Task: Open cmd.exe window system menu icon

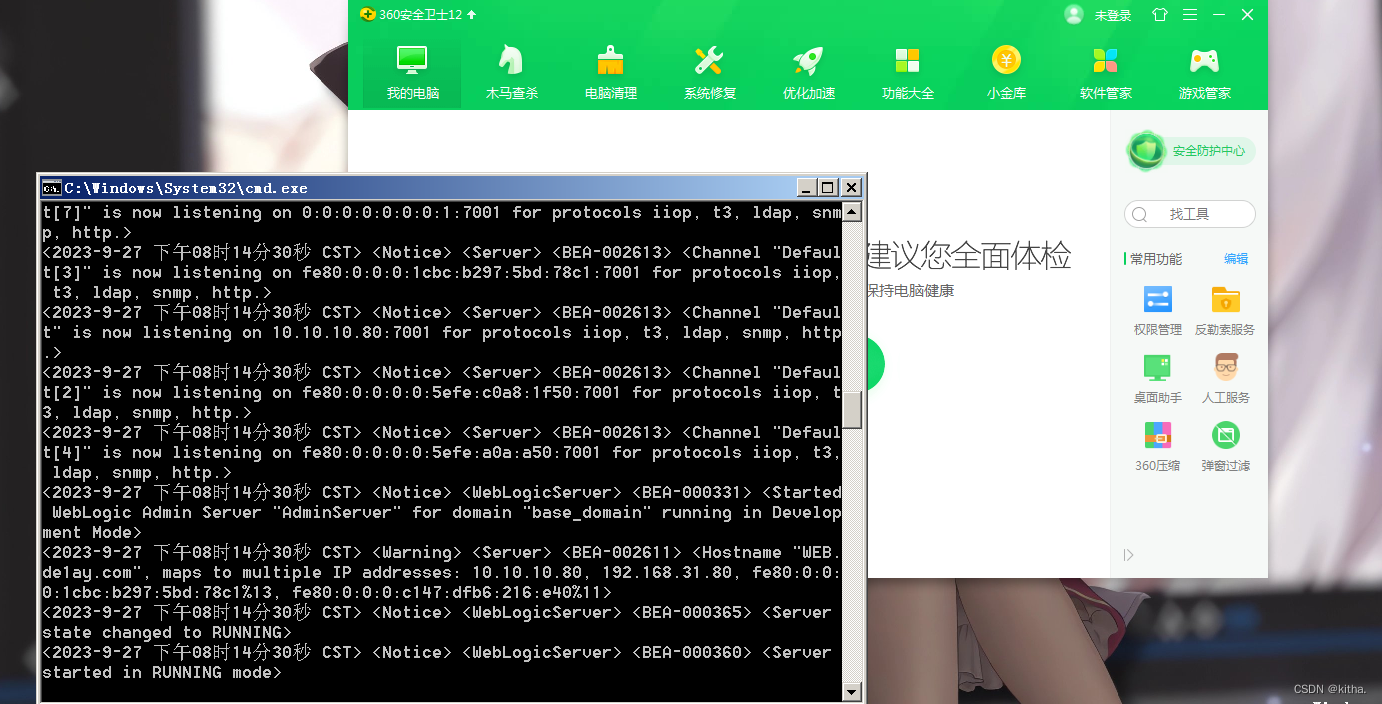Action: click(x=53, y=187)
